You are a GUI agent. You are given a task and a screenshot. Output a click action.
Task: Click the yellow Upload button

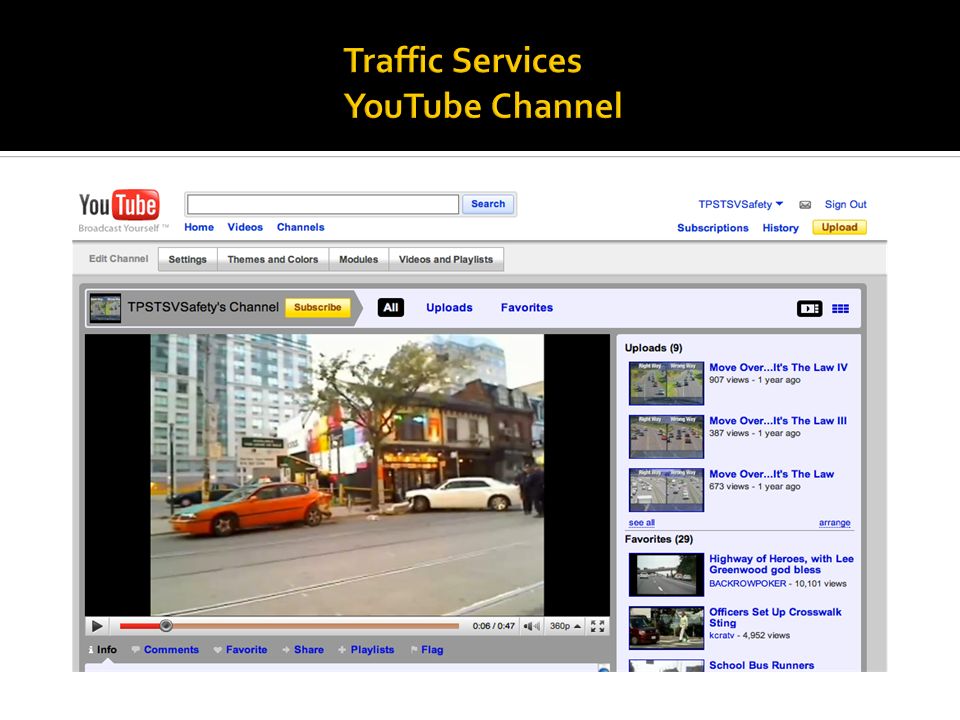point(839,227)
